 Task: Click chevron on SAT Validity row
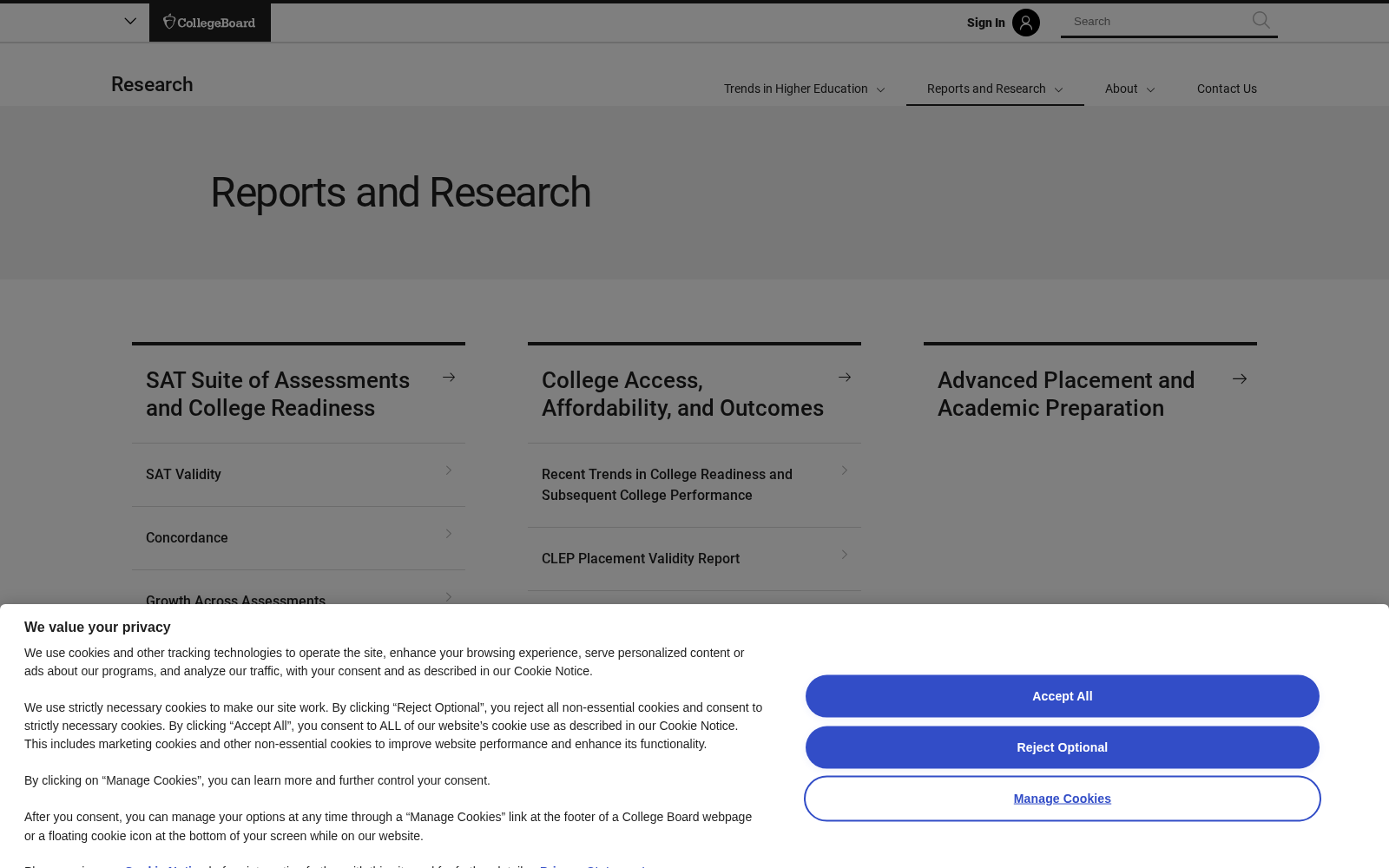coord(449,470)
